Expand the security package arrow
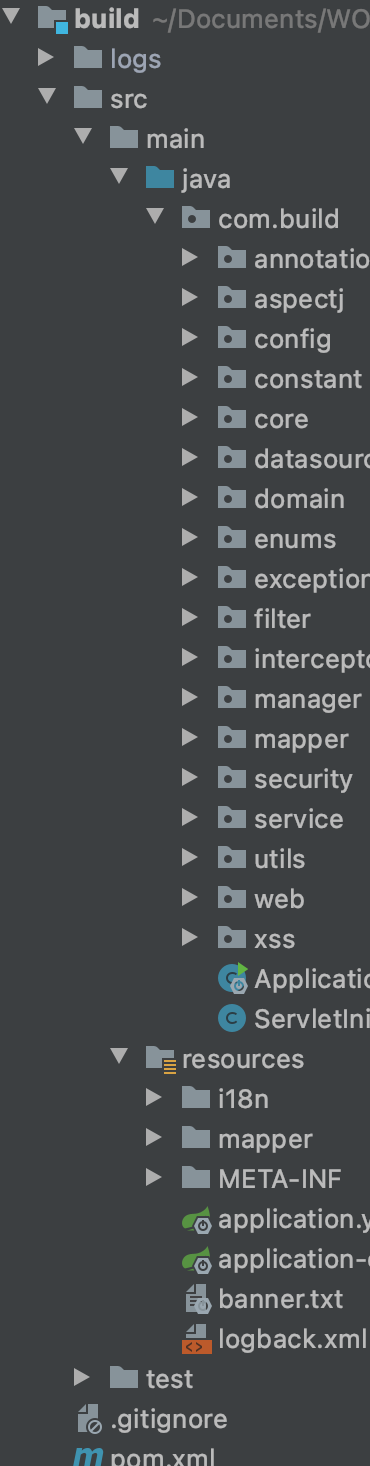 click(x=189, y=778)
